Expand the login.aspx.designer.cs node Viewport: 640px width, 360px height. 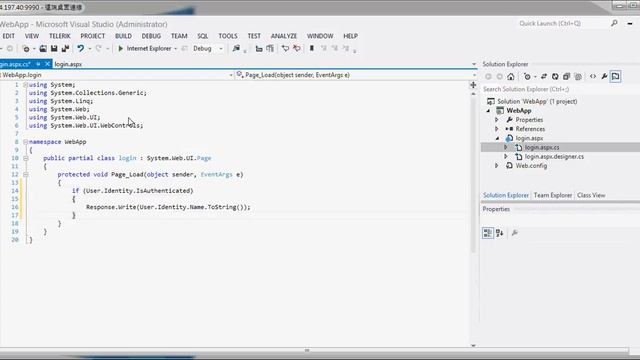tap(506, 156)
